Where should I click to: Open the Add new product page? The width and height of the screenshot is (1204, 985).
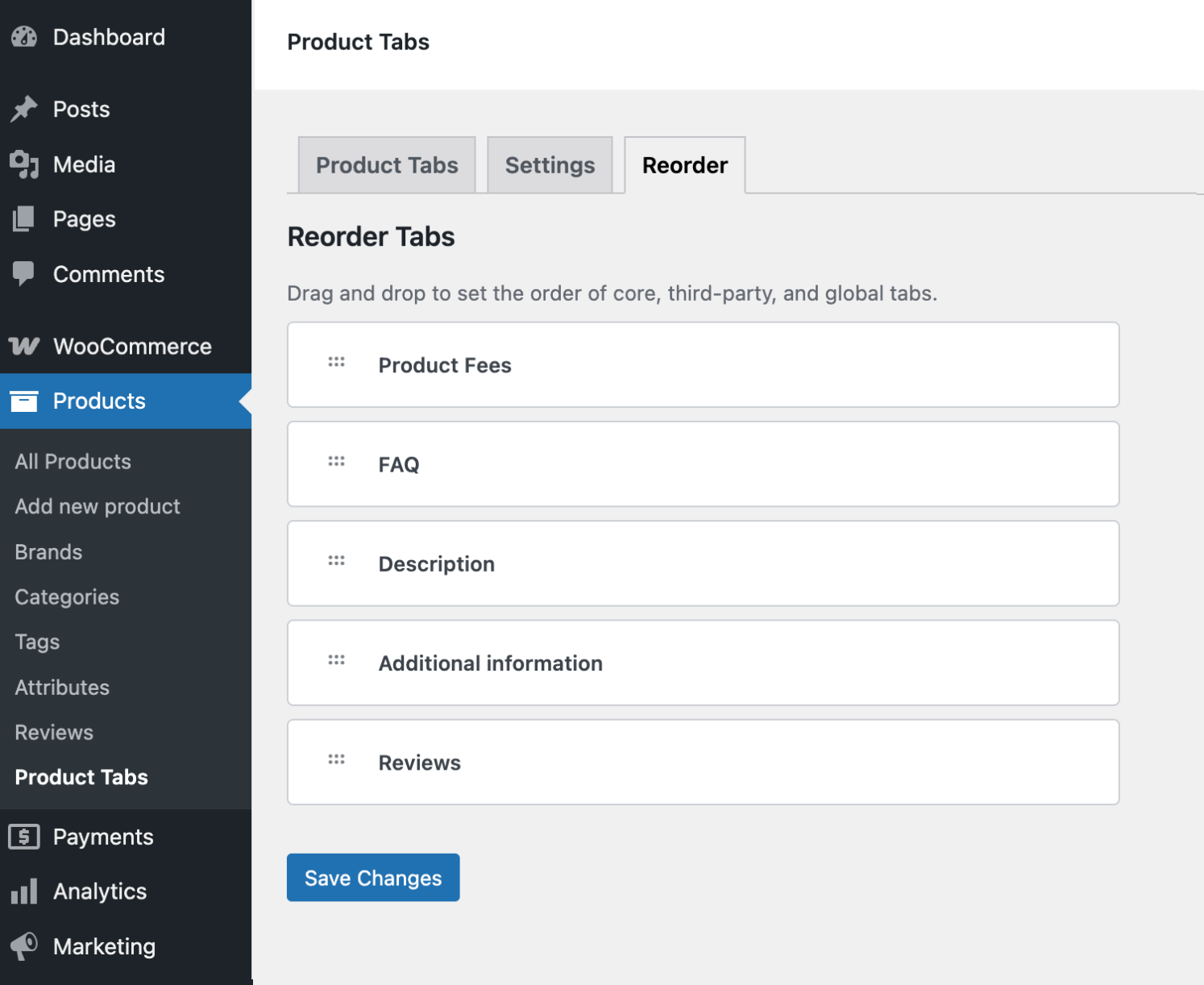(97, 506)
